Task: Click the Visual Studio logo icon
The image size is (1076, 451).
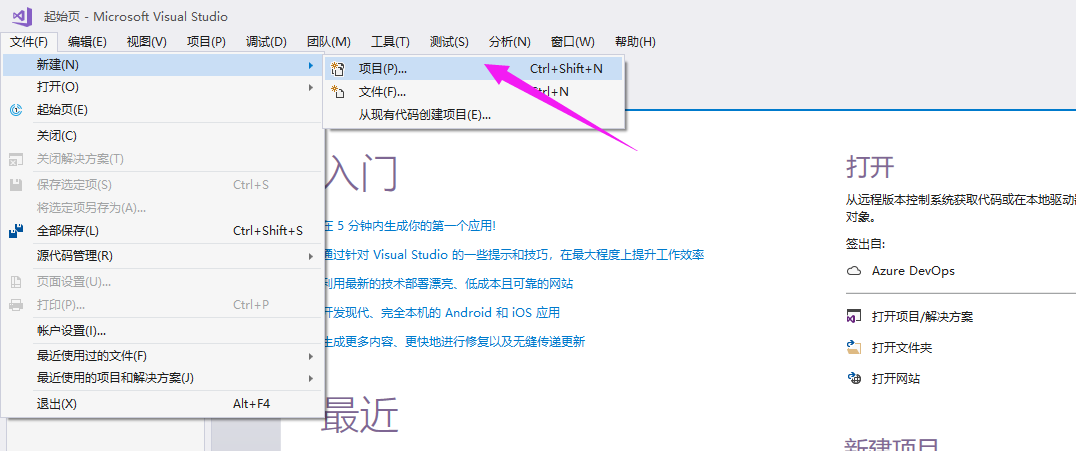Action: point(22,15)
